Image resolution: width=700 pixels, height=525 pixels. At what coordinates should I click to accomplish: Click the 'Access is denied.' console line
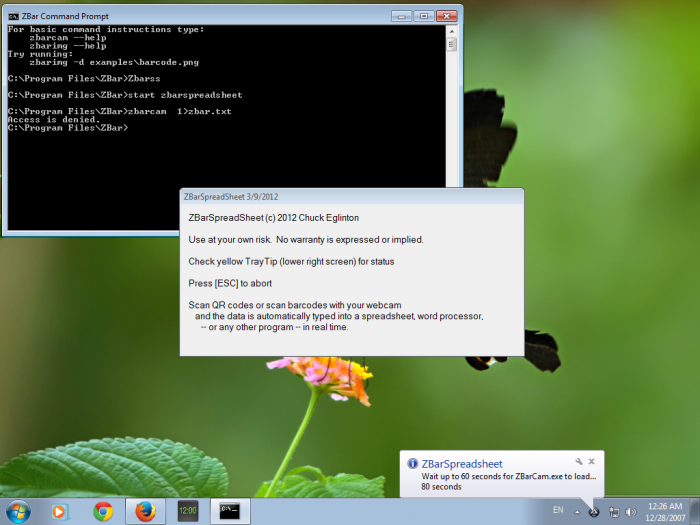[54, 120]
